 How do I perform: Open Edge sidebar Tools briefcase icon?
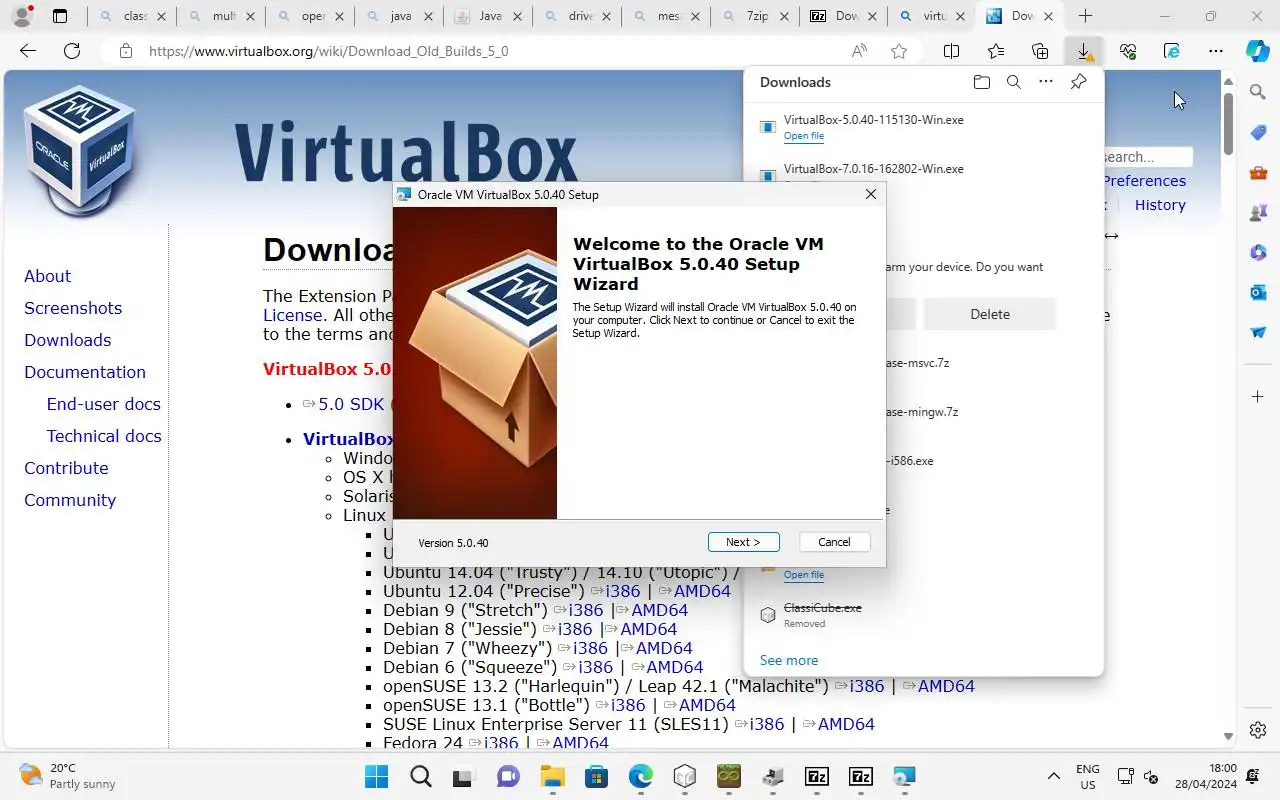1258,172
